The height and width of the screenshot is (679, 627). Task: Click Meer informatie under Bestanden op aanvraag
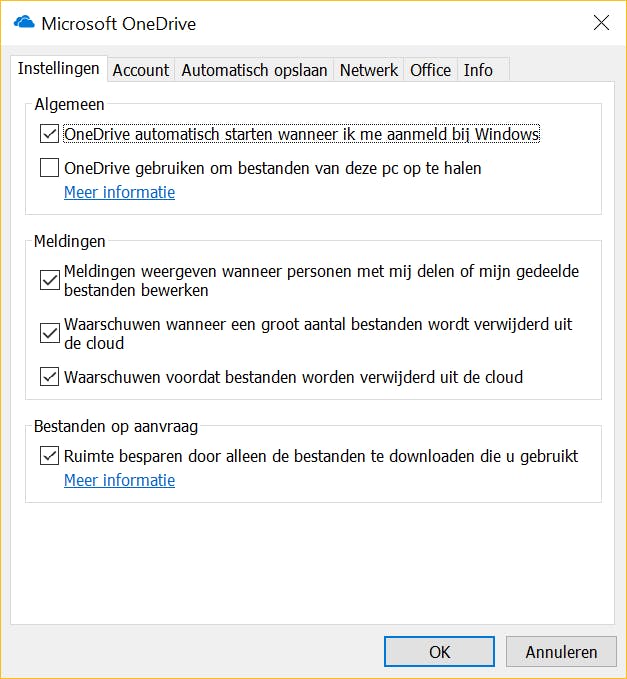point(119,480)
